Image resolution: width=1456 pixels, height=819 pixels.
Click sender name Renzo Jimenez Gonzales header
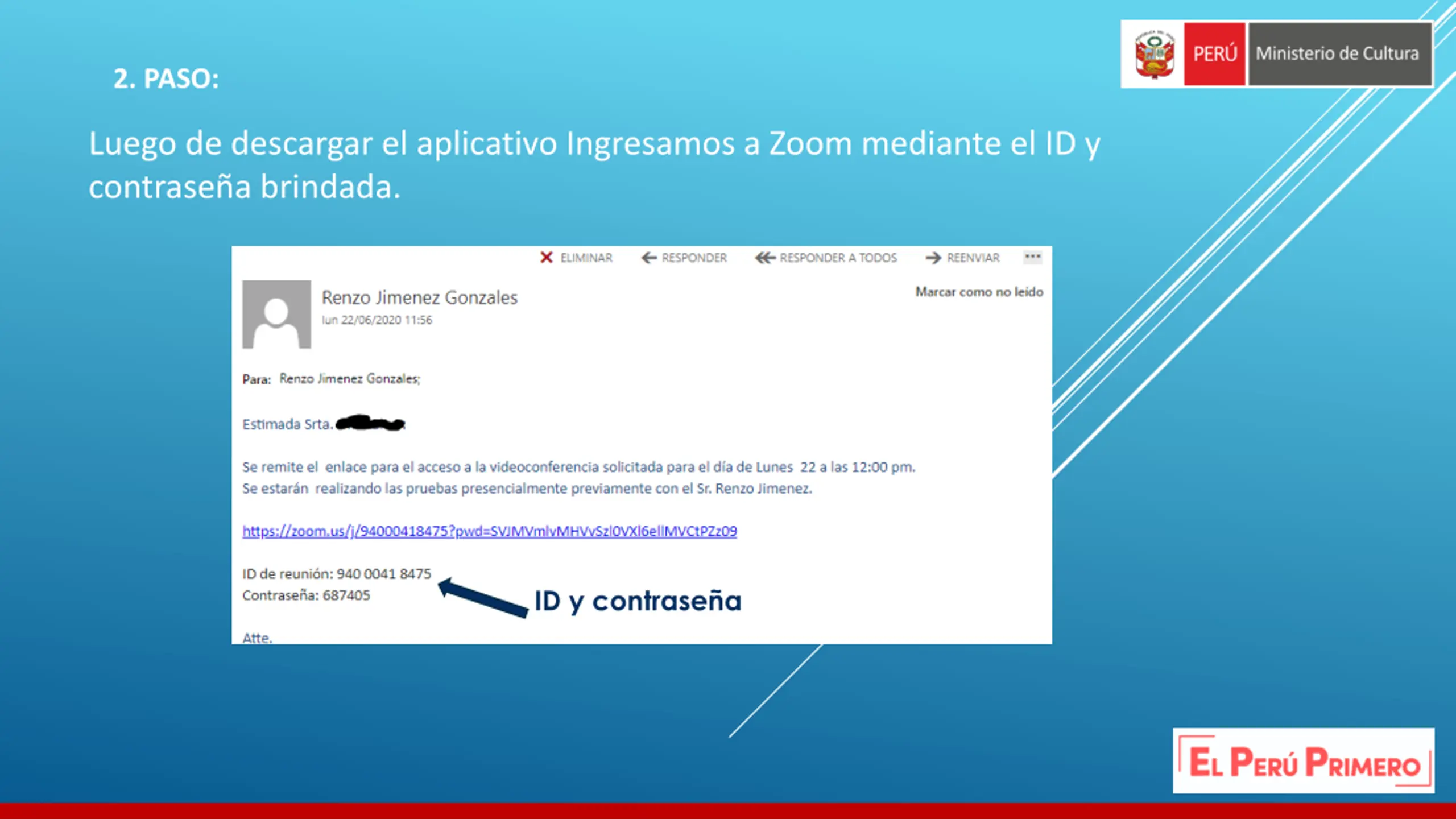click(x=420, y=297)
